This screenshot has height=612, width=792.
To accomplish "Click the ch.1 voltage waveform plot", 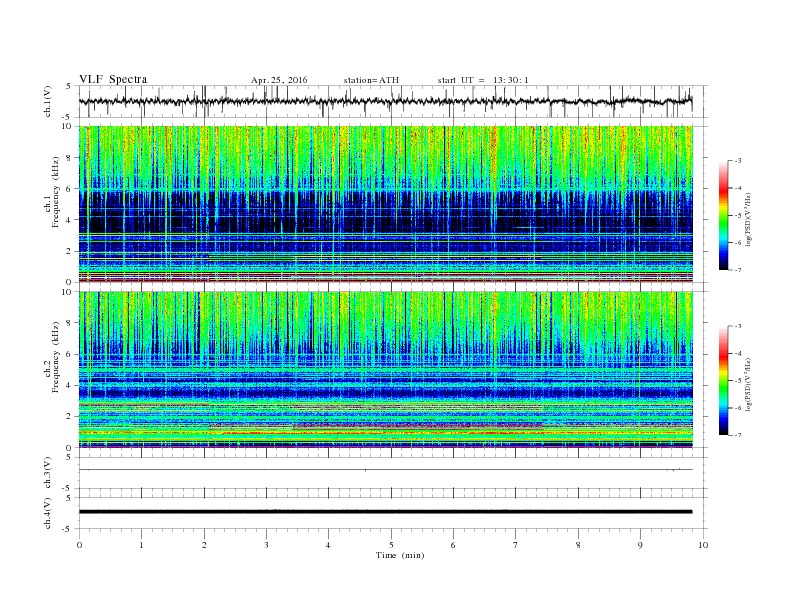I will coord(385,101).
